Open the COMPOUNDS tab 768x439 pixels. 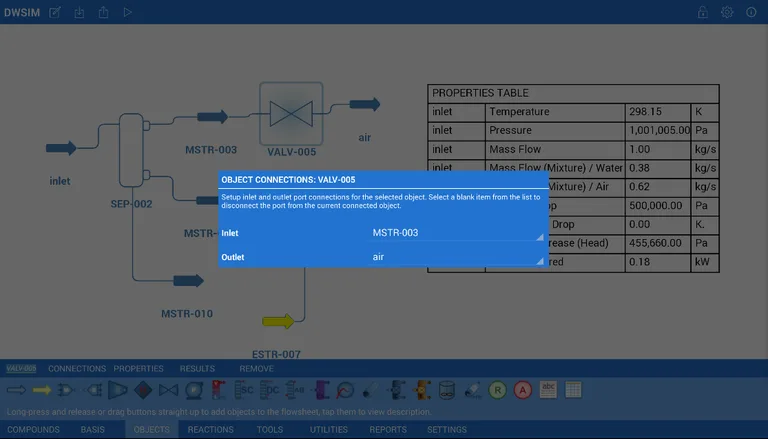[x=33, y=430]
